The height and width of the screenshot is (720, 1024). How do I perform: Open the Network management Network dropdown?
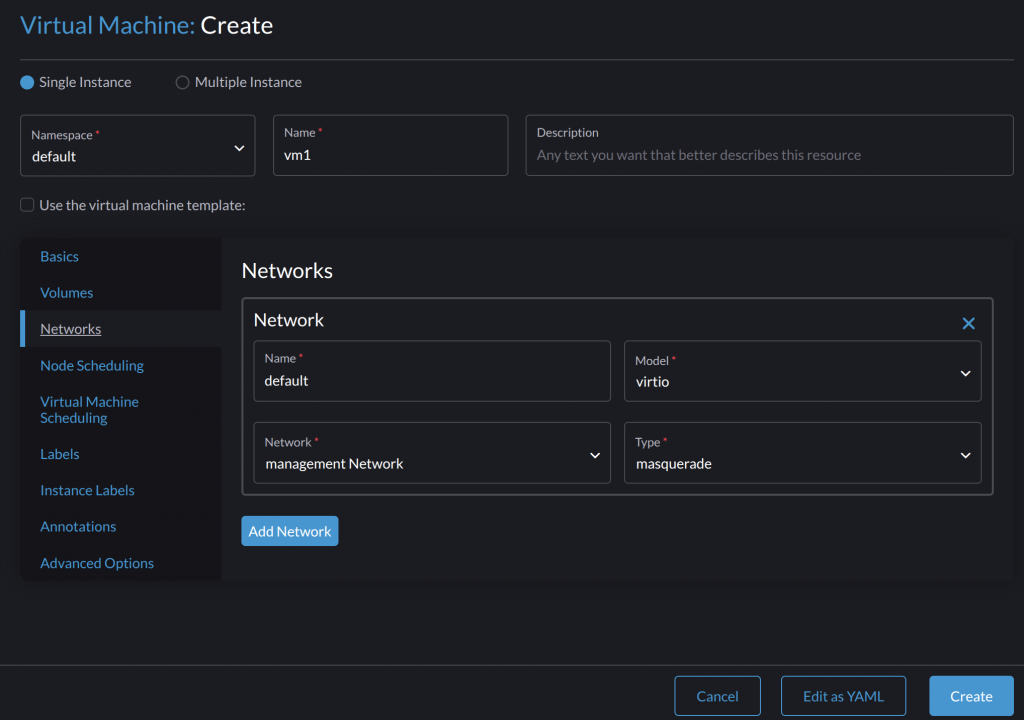[432, 453]
